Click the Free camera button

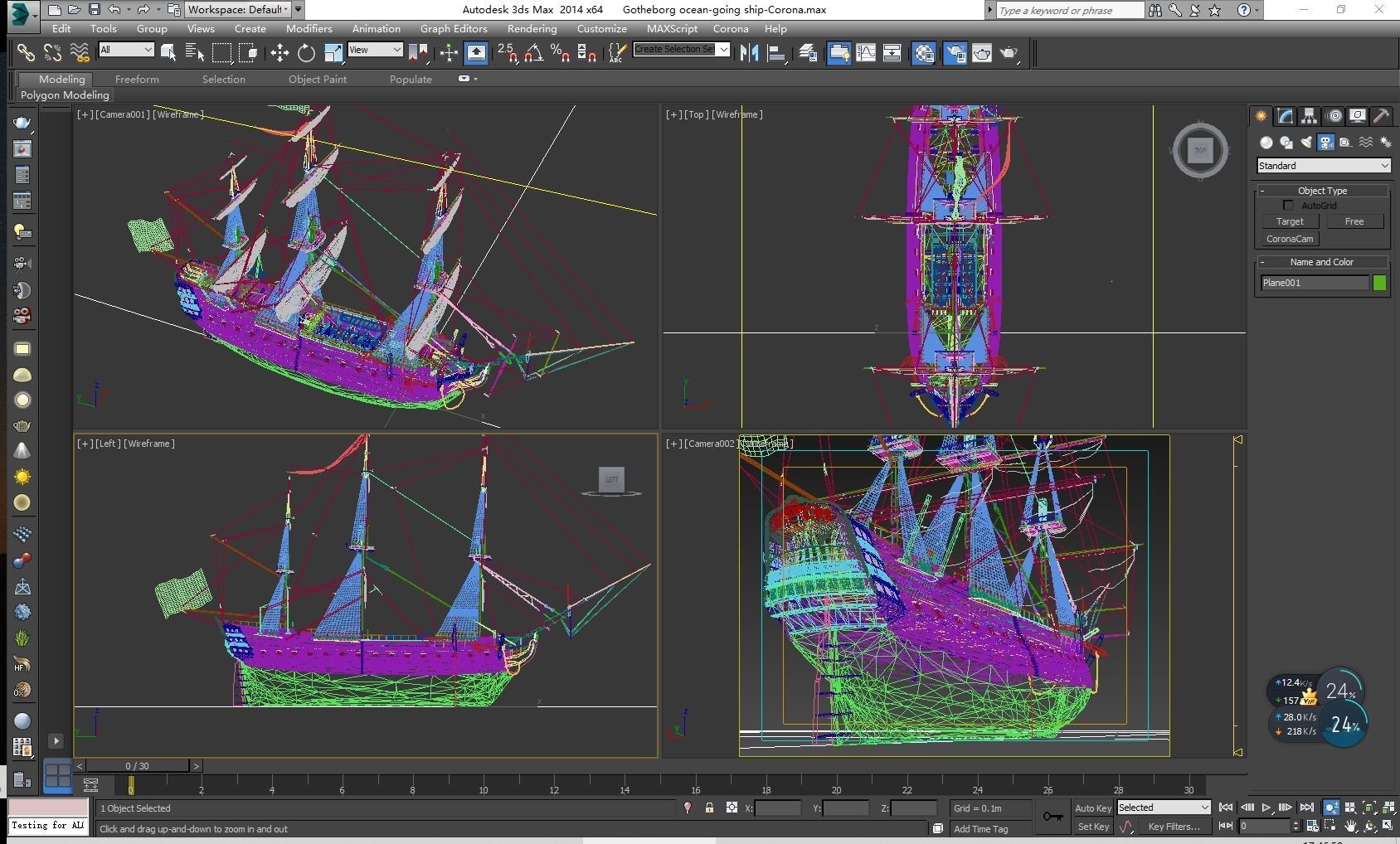pyautogui.click(x=1354, y=221)
